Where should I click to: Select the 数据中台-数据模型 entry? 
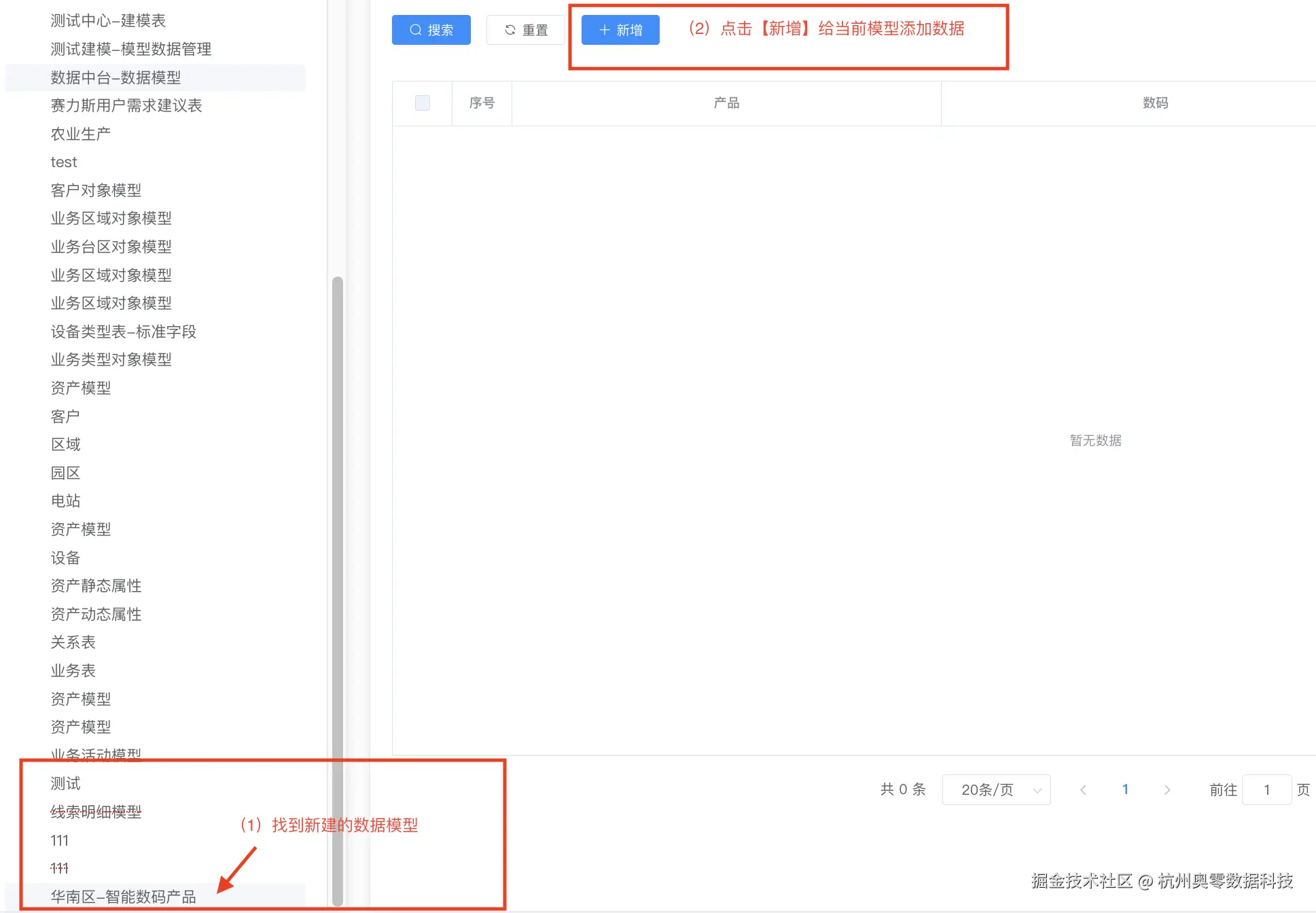coord(115,77)
